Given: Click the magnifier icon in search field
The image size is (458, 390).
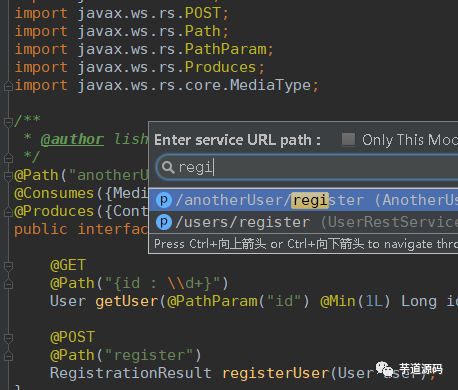Looking at the screenshot, I should [x=168, y=167].
